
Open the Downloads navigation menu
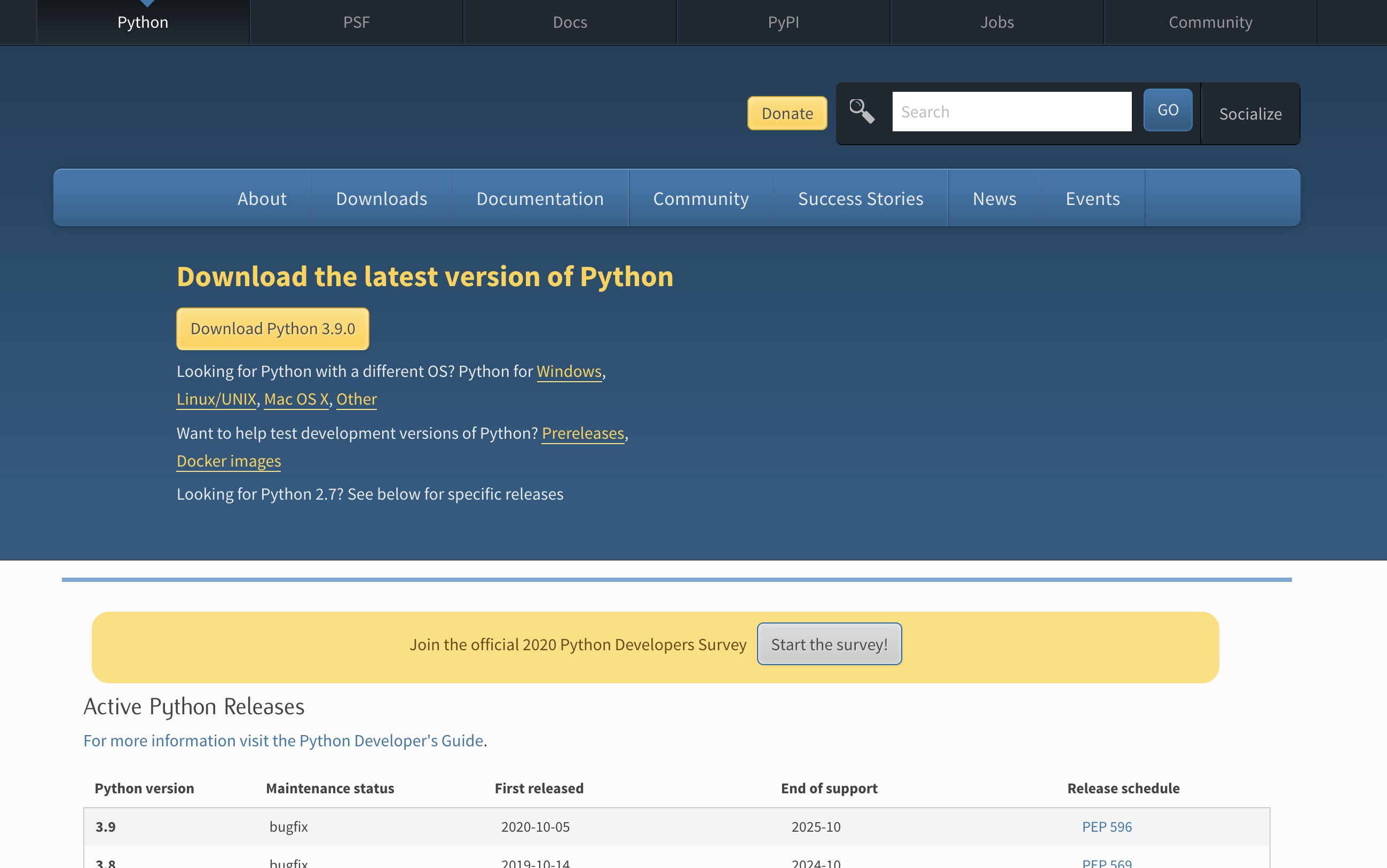click(381, 198)
